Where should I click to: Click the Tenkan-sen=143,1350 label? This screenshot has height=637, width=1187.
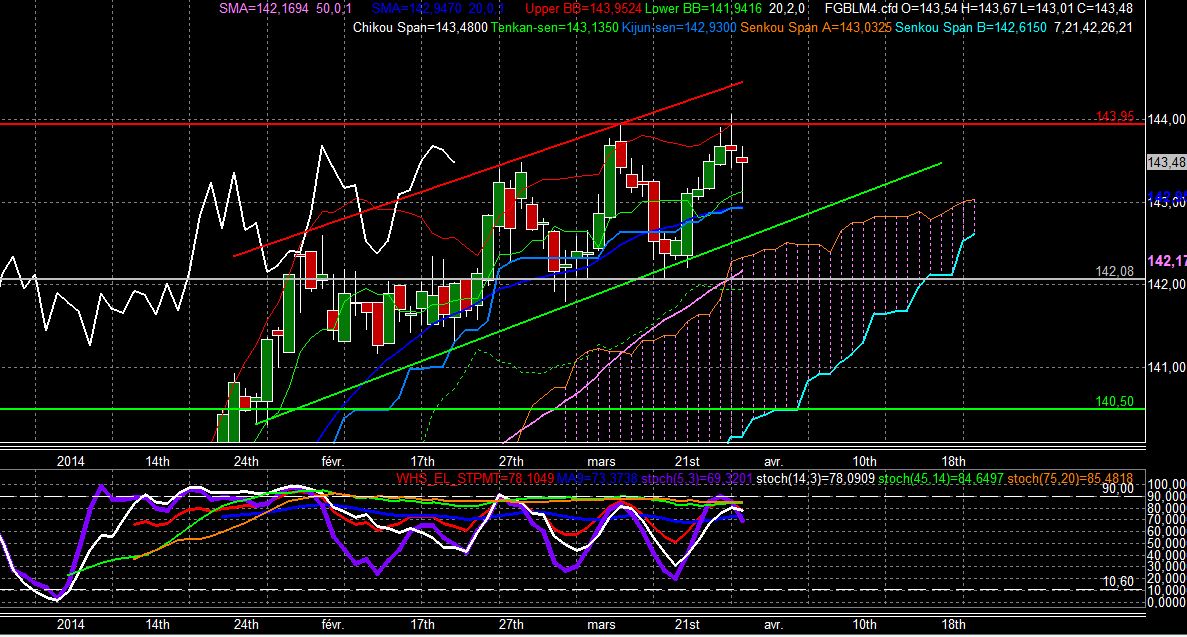[x=554, y=28]
